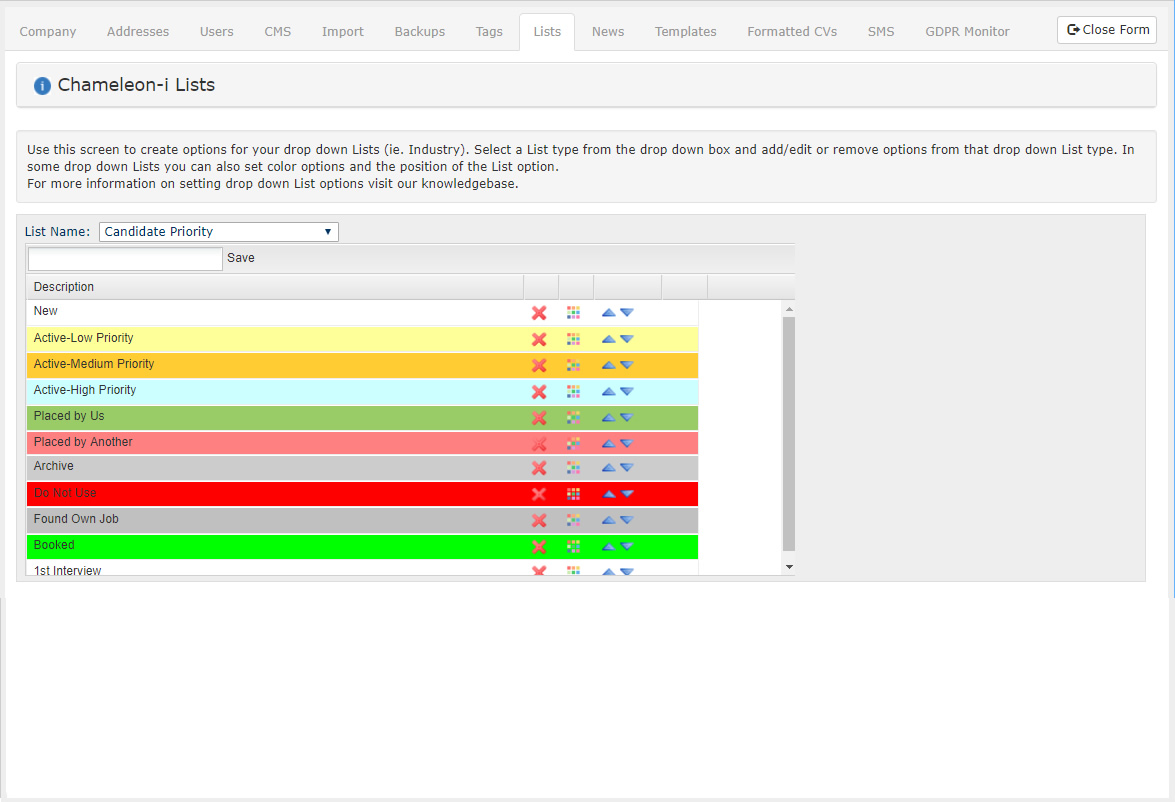Open color picker for Booked
1175x802 pixels.
[x=573, y=546]
